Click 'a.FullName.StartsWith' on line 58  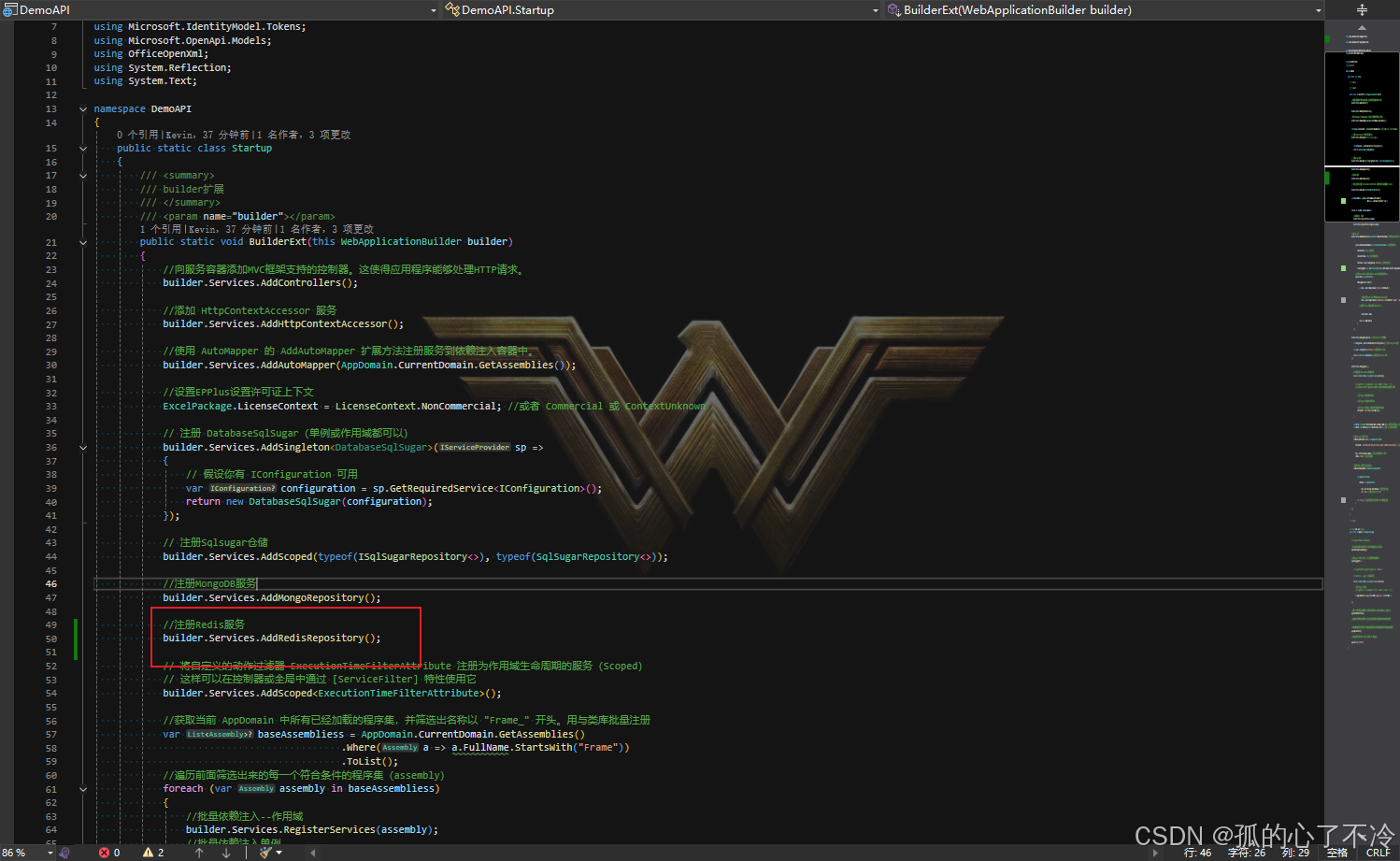(x=513, y=748)
